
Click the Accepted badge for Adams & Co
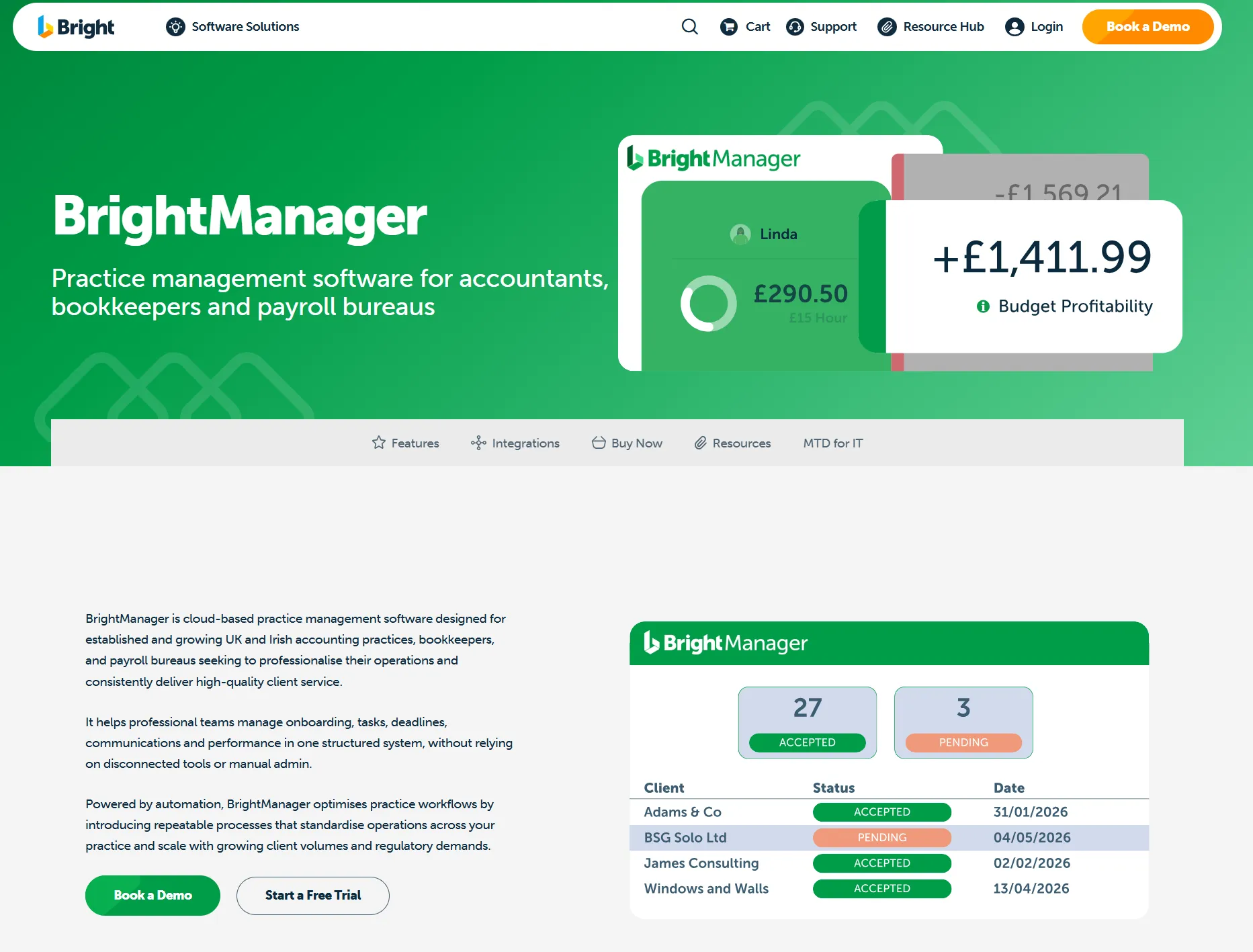point(882,812)
